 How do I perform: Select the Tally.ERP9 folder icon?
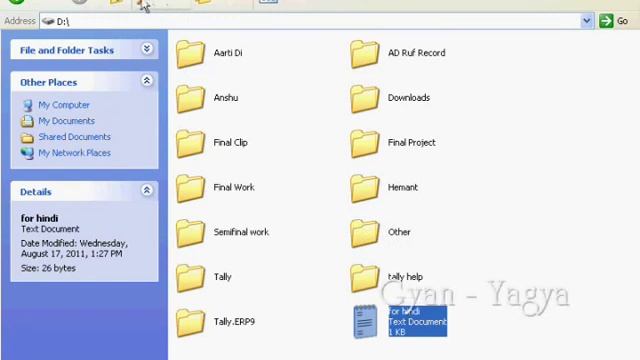pos(190,323)
